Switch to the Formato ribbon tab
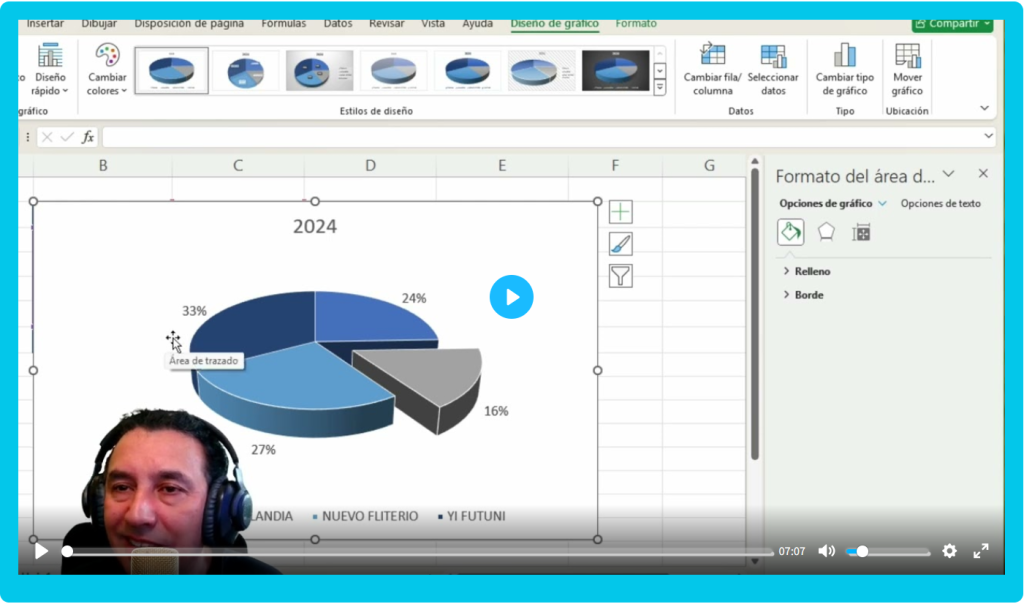Screen dimensions: 1024x604 [636, 23]
